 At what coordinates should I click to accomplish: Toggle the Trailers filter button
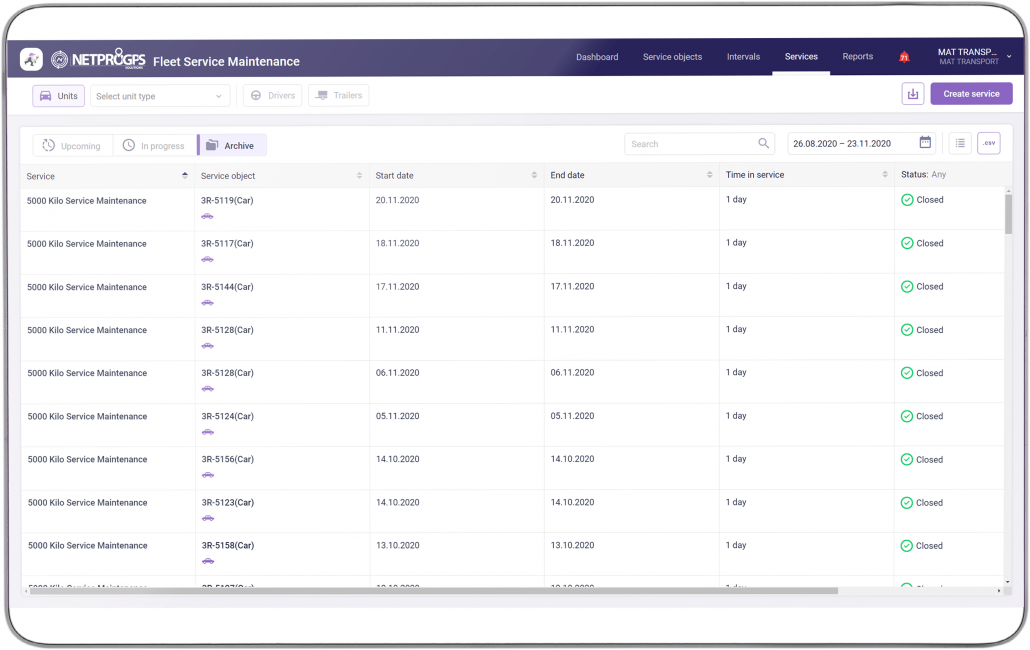coord(338,96)
